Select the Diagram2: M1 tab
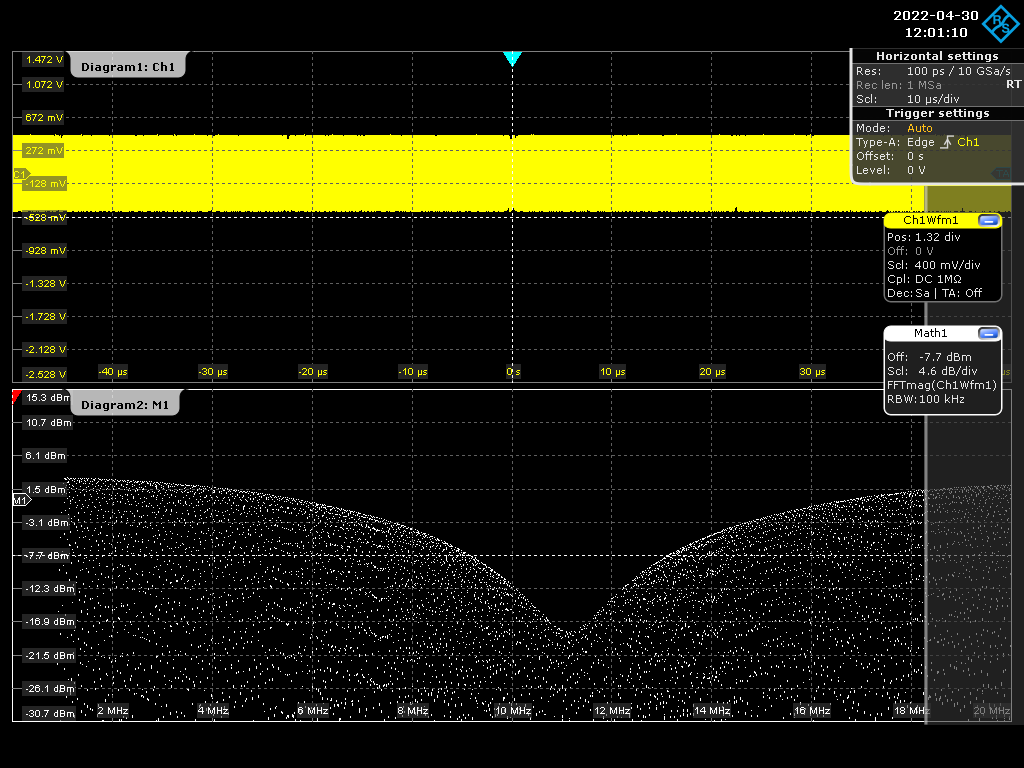The height and width of the screenshot is (768, 1024). [x=125, y=405]
